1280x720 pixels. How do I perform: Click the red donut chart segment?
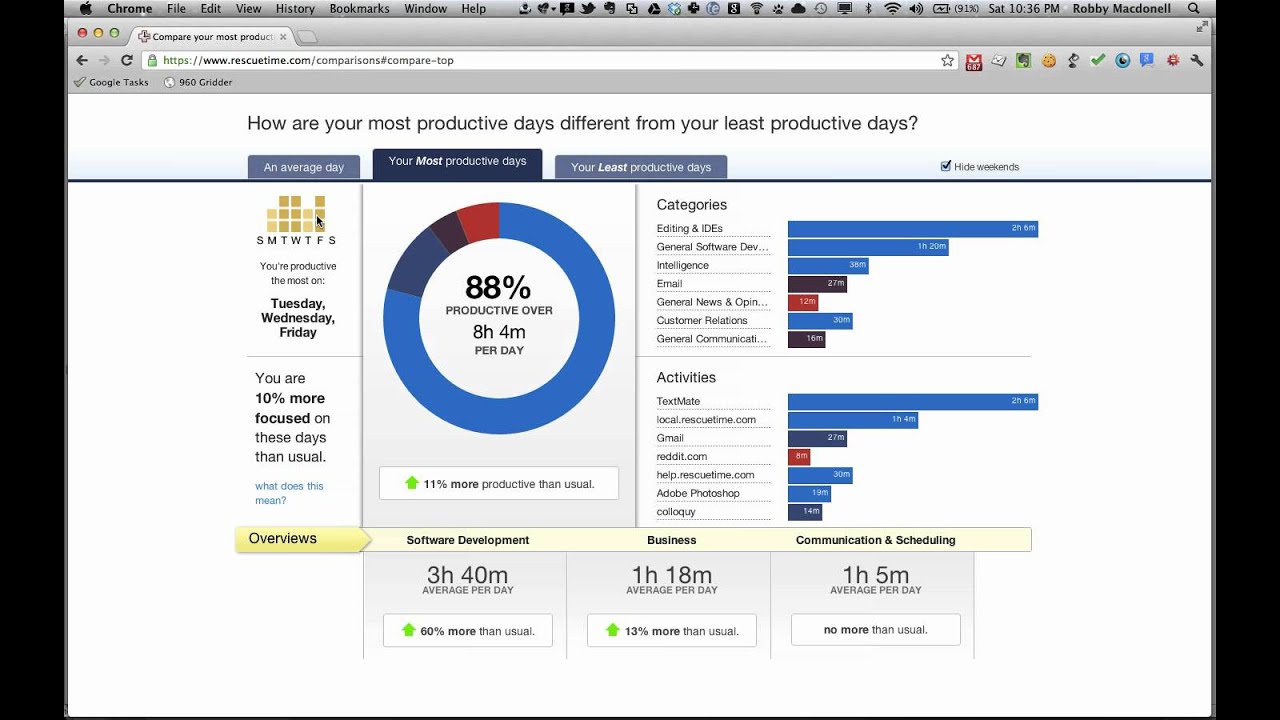(x=480, y=221)
